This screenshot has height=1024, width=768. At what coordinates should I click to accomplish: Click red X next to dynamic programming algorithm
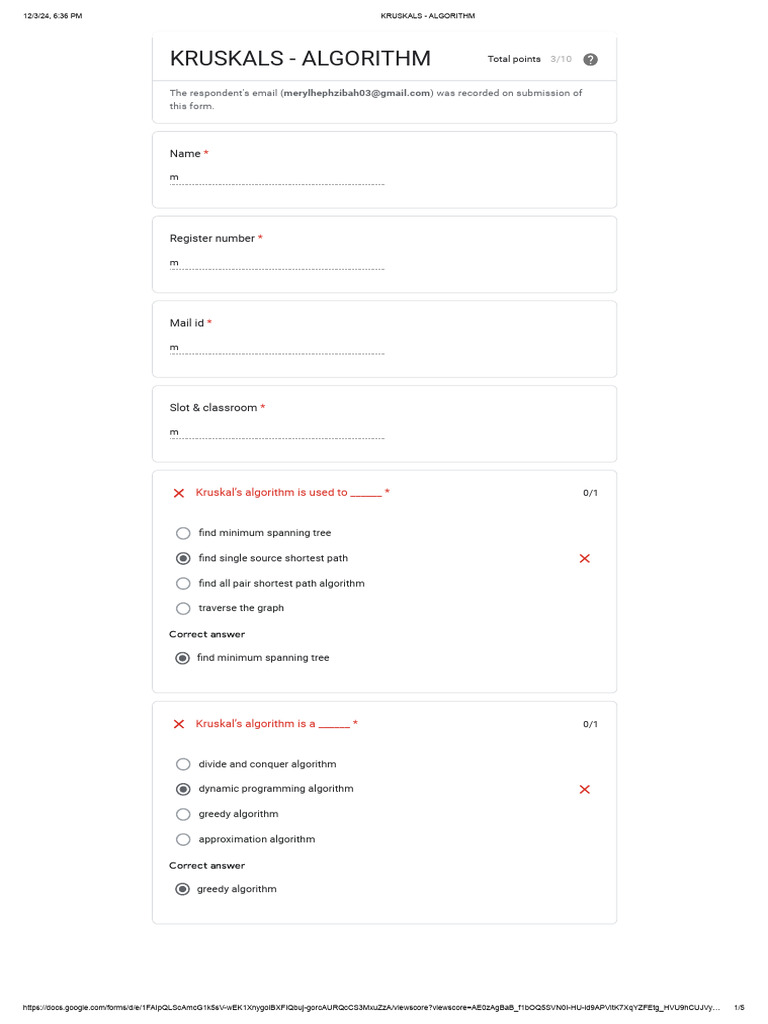click(585, 789)
